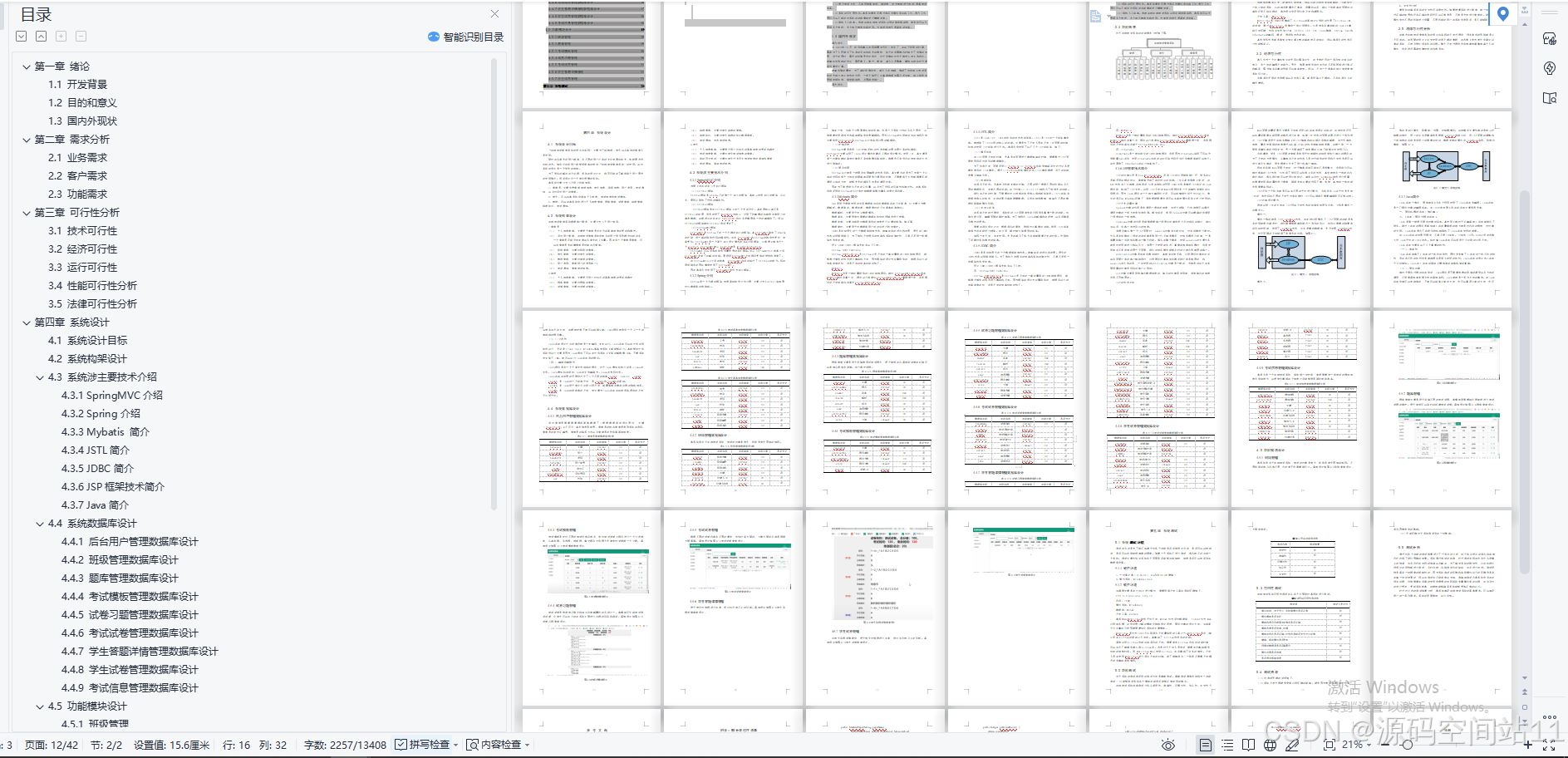Click the double-line handle atop right sidebar
Screen dimensions: 1568x758
(x=1550, y=12)
